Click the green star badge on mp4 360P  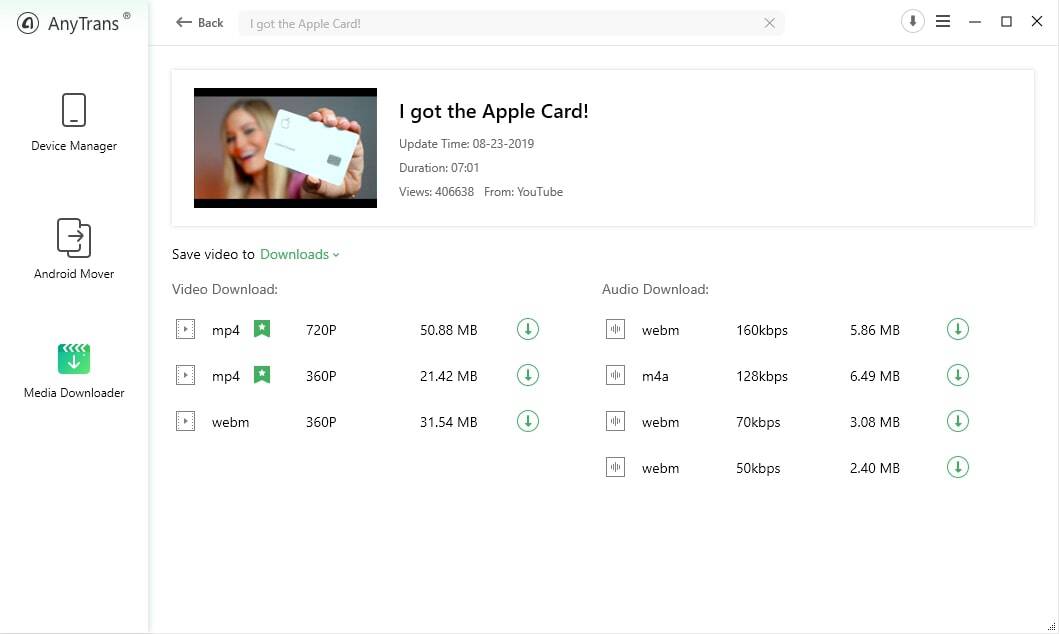click(262, 375)
